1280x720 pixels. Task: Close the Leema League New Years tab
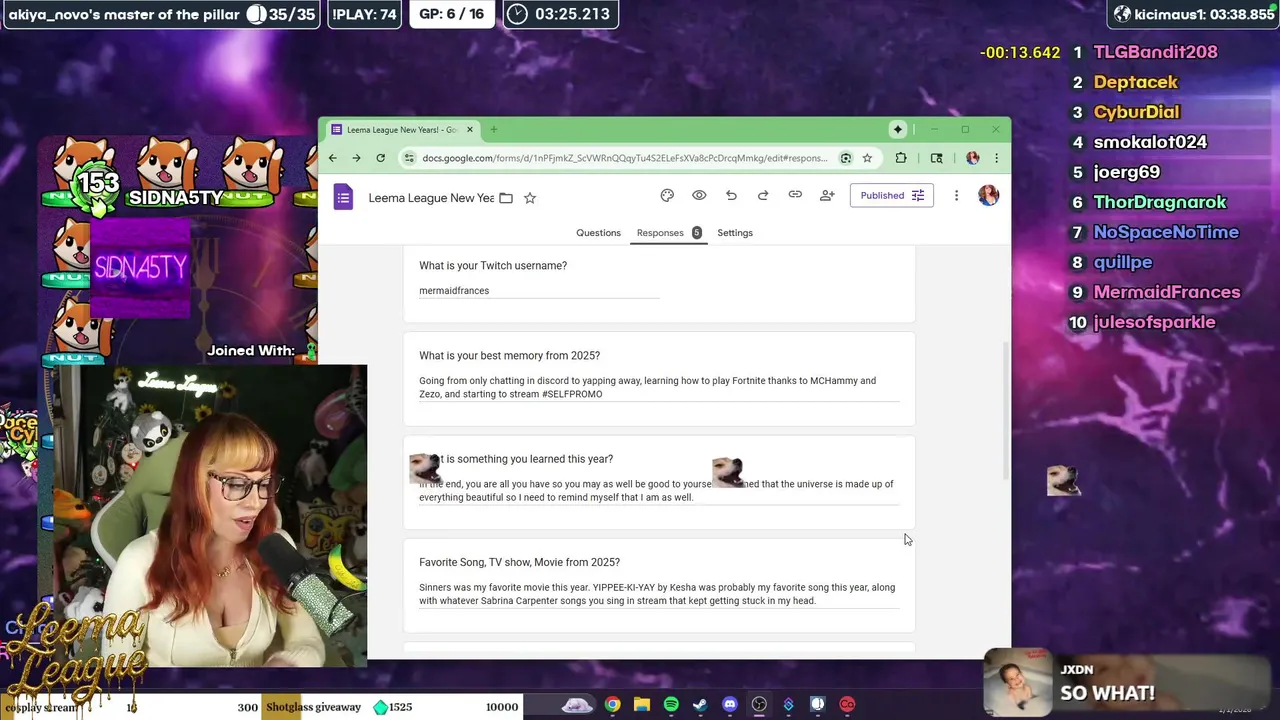tap(469, 129)
